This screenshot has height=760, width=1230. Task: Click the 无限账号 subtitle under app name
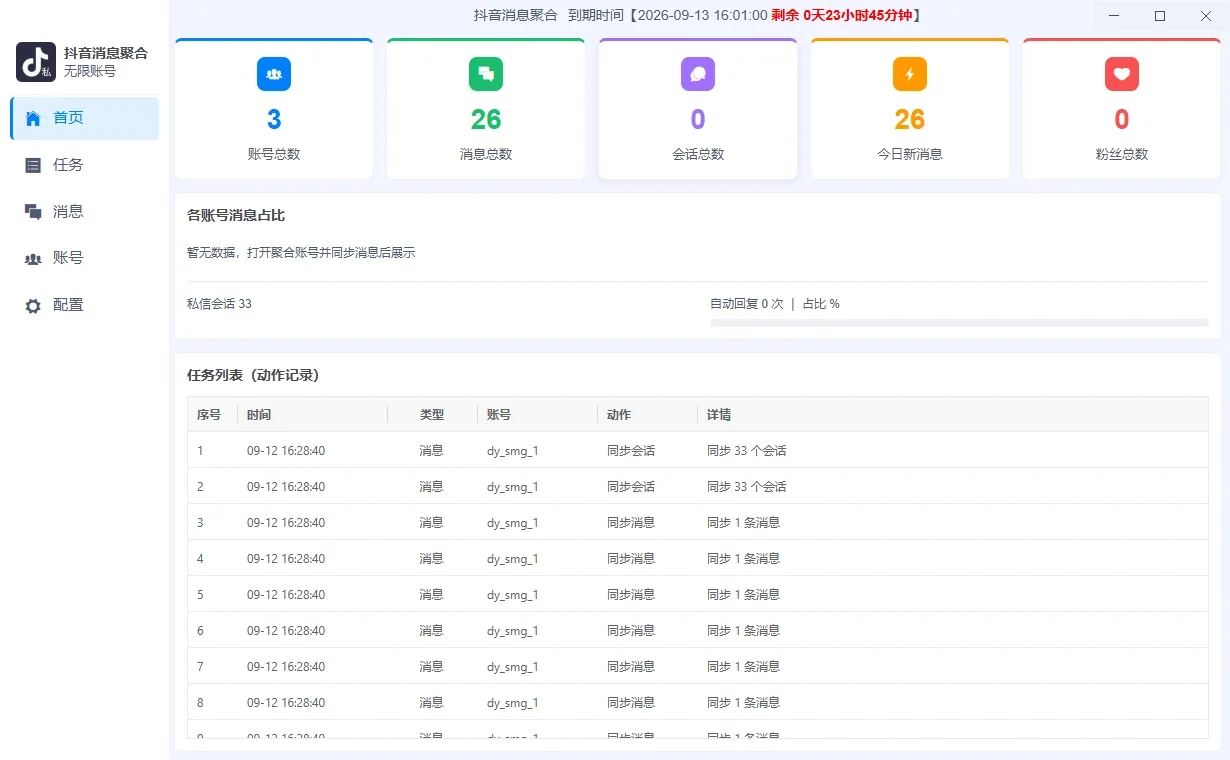point(90,72)
